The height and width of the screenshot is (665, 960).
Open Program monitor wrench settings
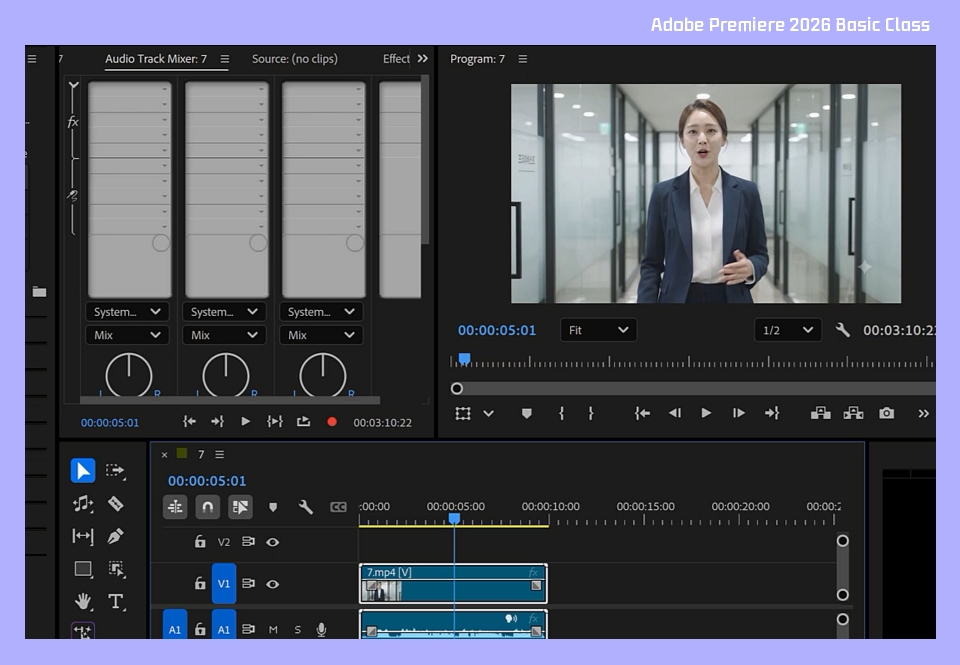pyautogui.click(x=842, y=330)
